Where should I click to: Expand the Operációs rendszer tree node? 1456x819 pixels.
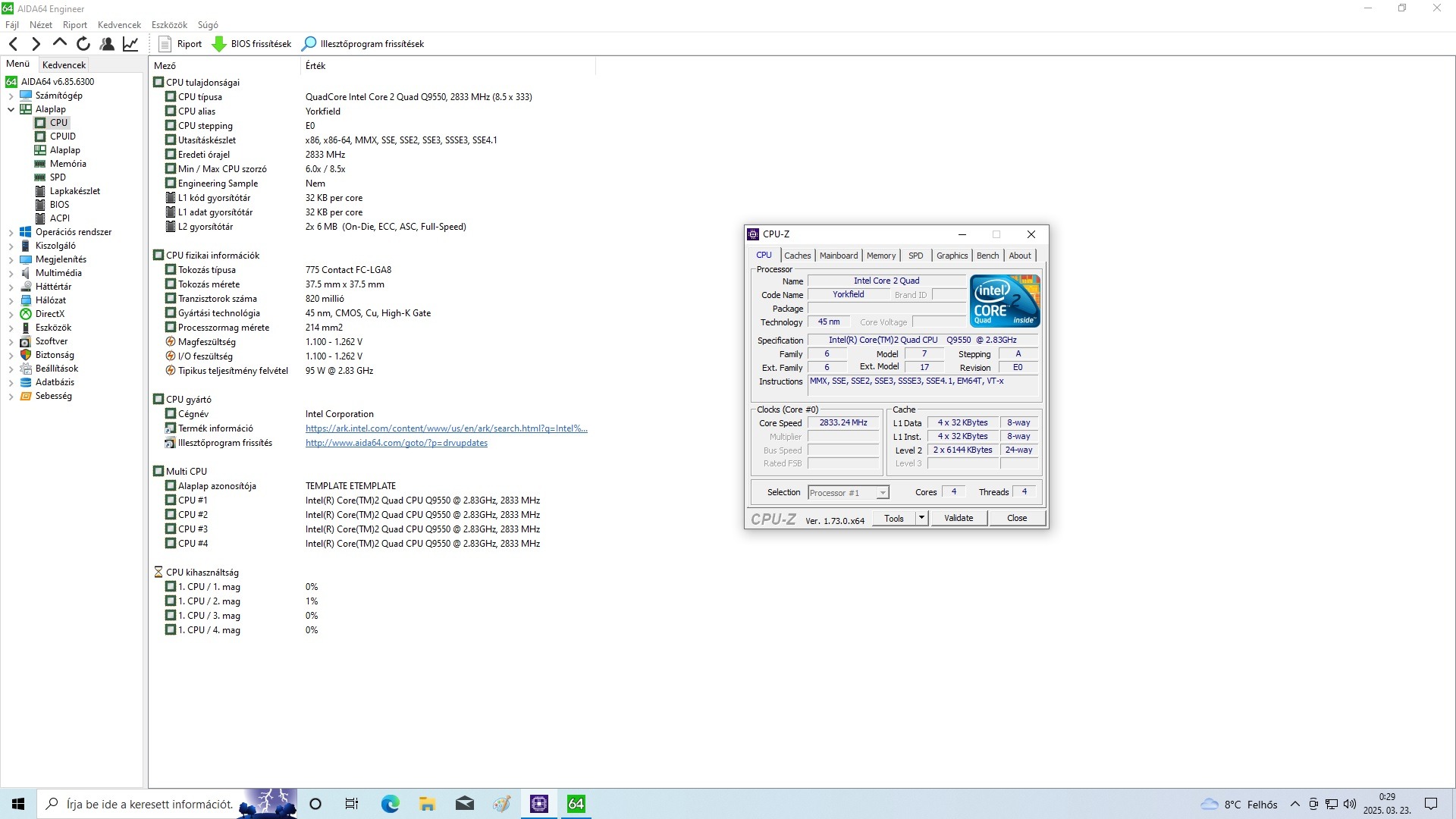(11, 232)
